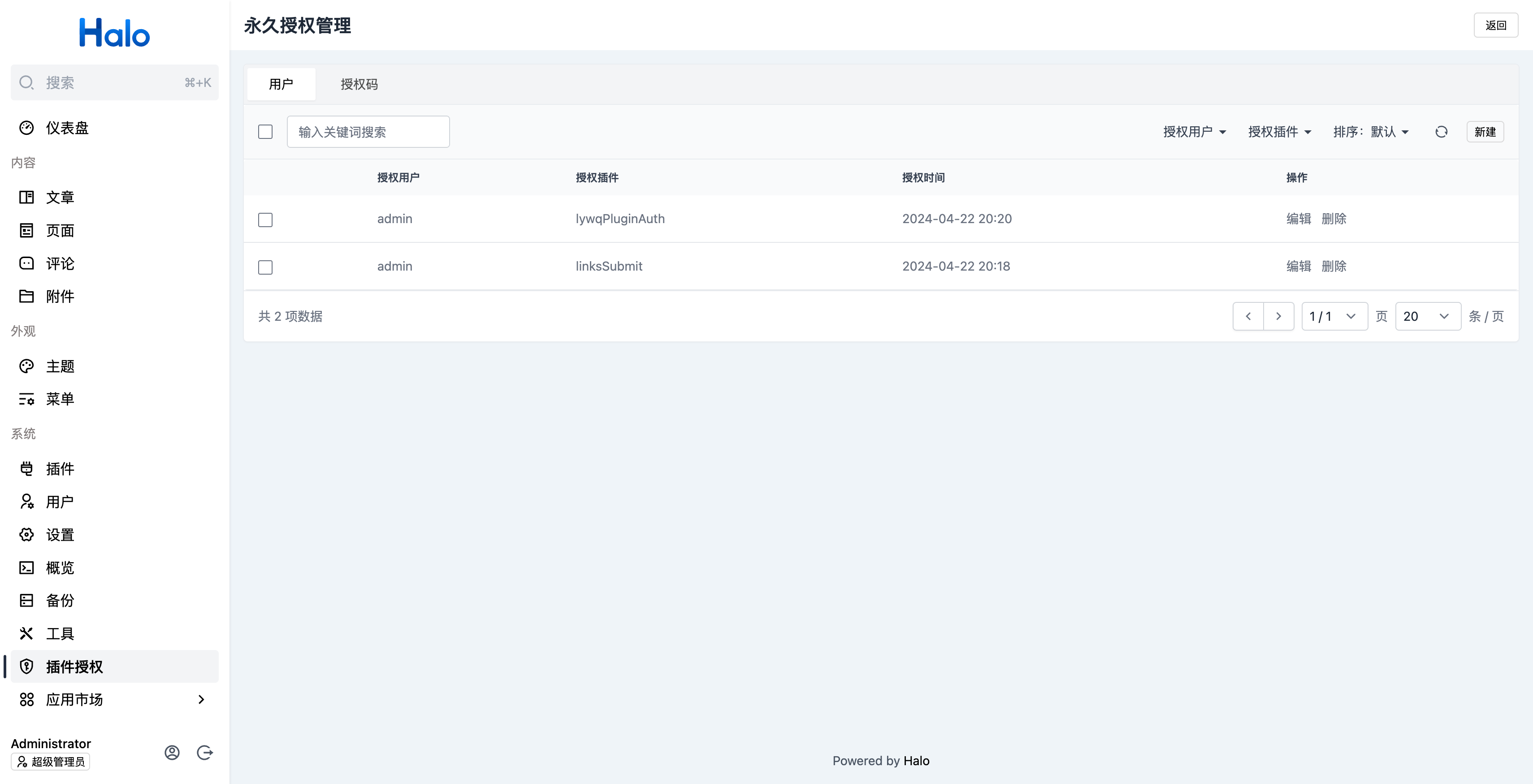Click the 2024-04-22 20:18 timestamp
The width and height of the screenshot is (1533, 784).
tap(956, 267)
